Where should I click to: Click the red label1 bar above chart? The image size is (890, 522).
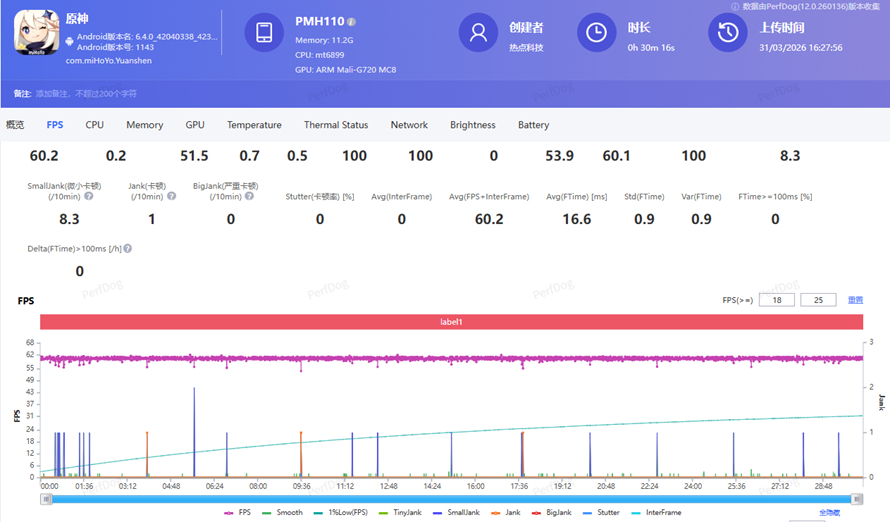click(451, 322)
